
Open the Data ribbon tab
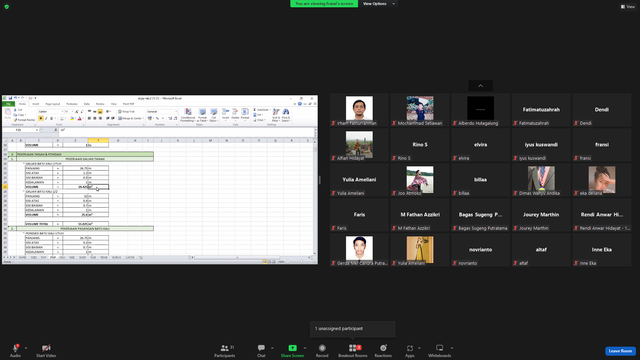[87, 104]
